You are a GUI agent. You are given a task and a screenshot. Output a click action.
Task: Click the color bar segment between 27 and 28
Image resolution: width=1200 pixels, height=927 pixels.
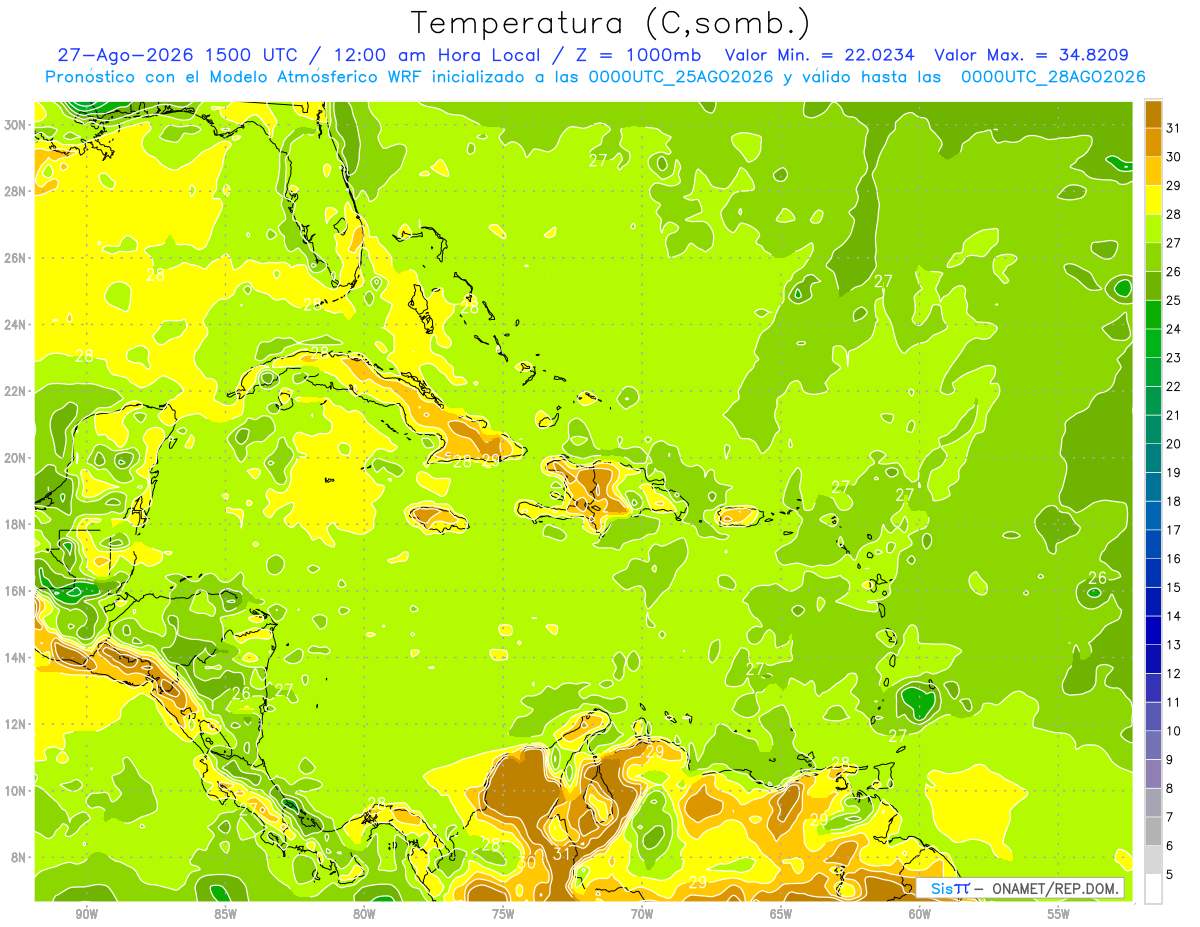click(1153, 228)
